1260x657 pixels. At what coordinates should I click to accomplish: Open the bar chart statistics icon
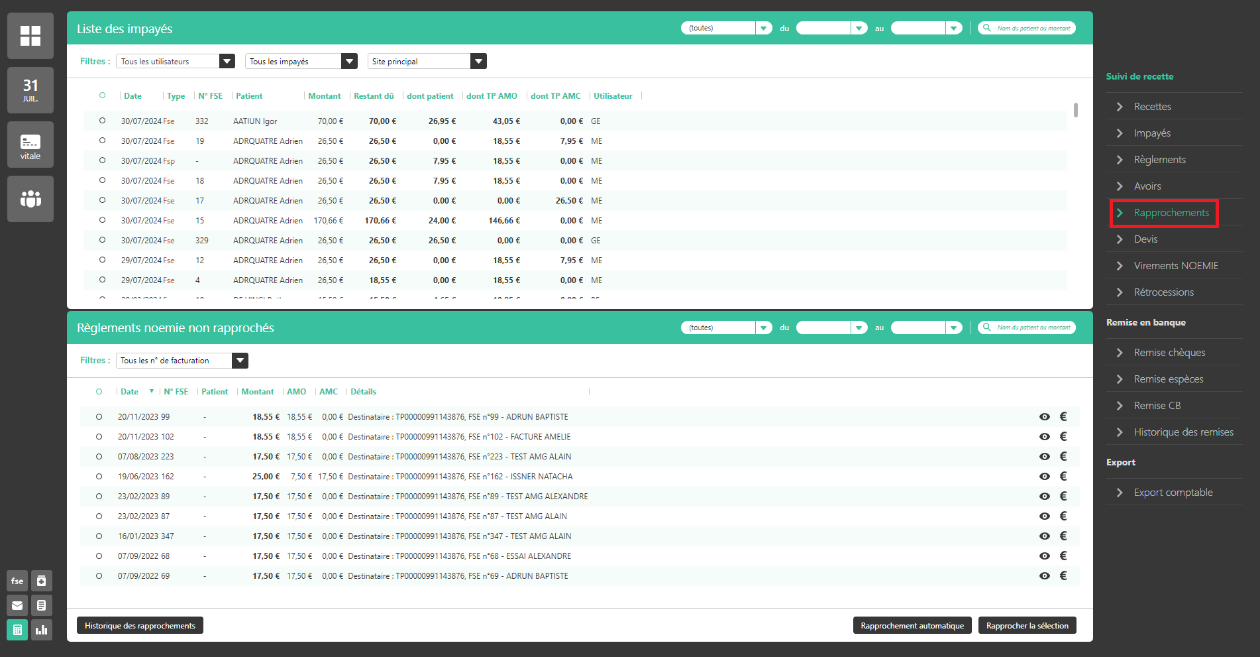(41, 630)
